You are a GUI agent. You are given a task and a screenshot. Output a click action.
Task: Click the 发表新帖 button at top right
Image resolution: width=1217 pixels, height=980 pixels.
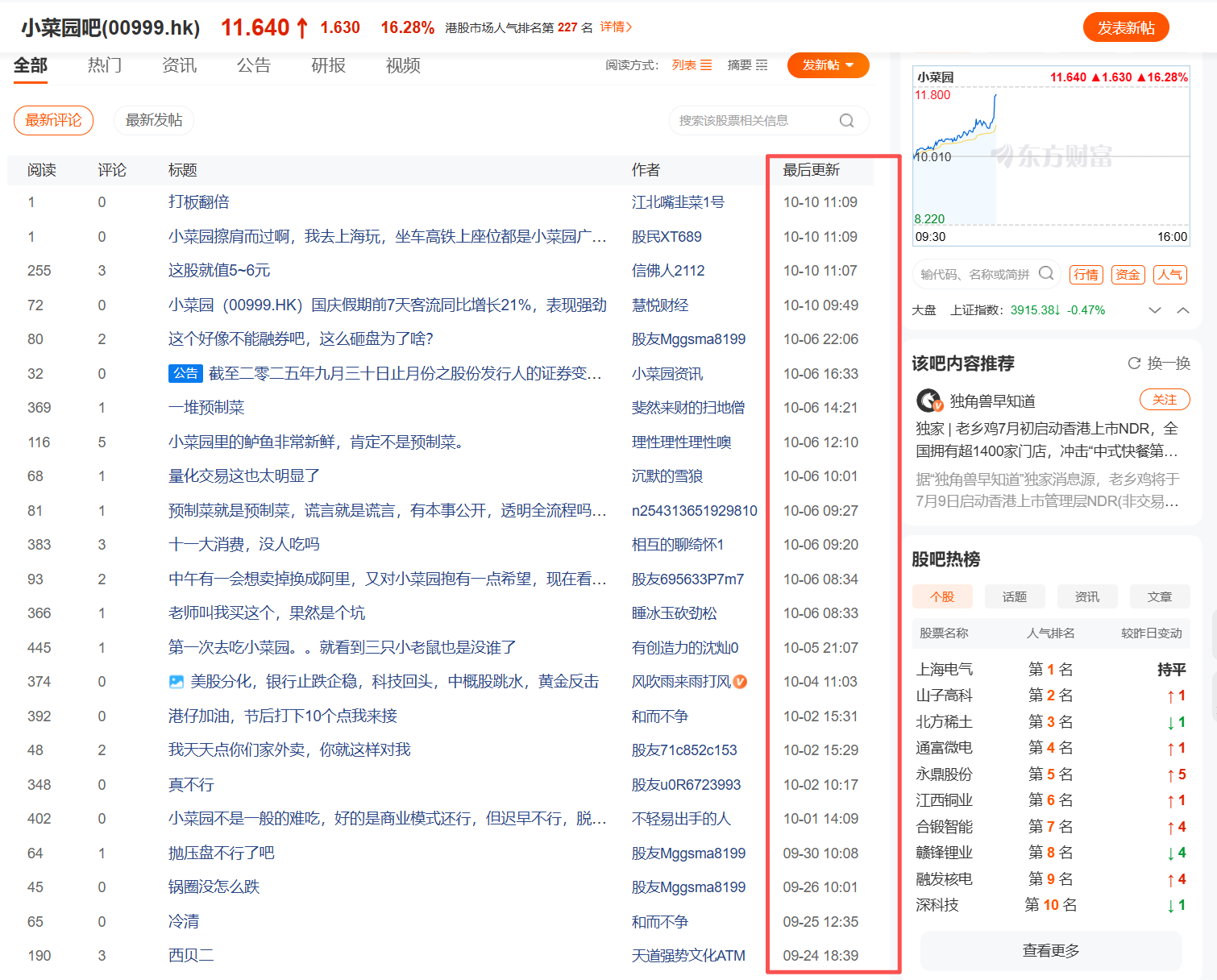(x=1126, y=27)
